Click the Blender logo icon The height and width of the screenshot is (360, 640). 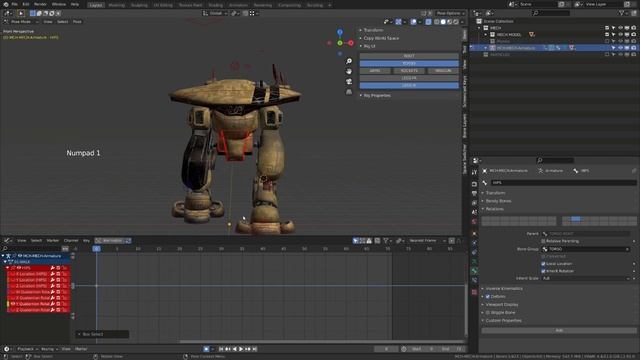click(x=5, y=4)
